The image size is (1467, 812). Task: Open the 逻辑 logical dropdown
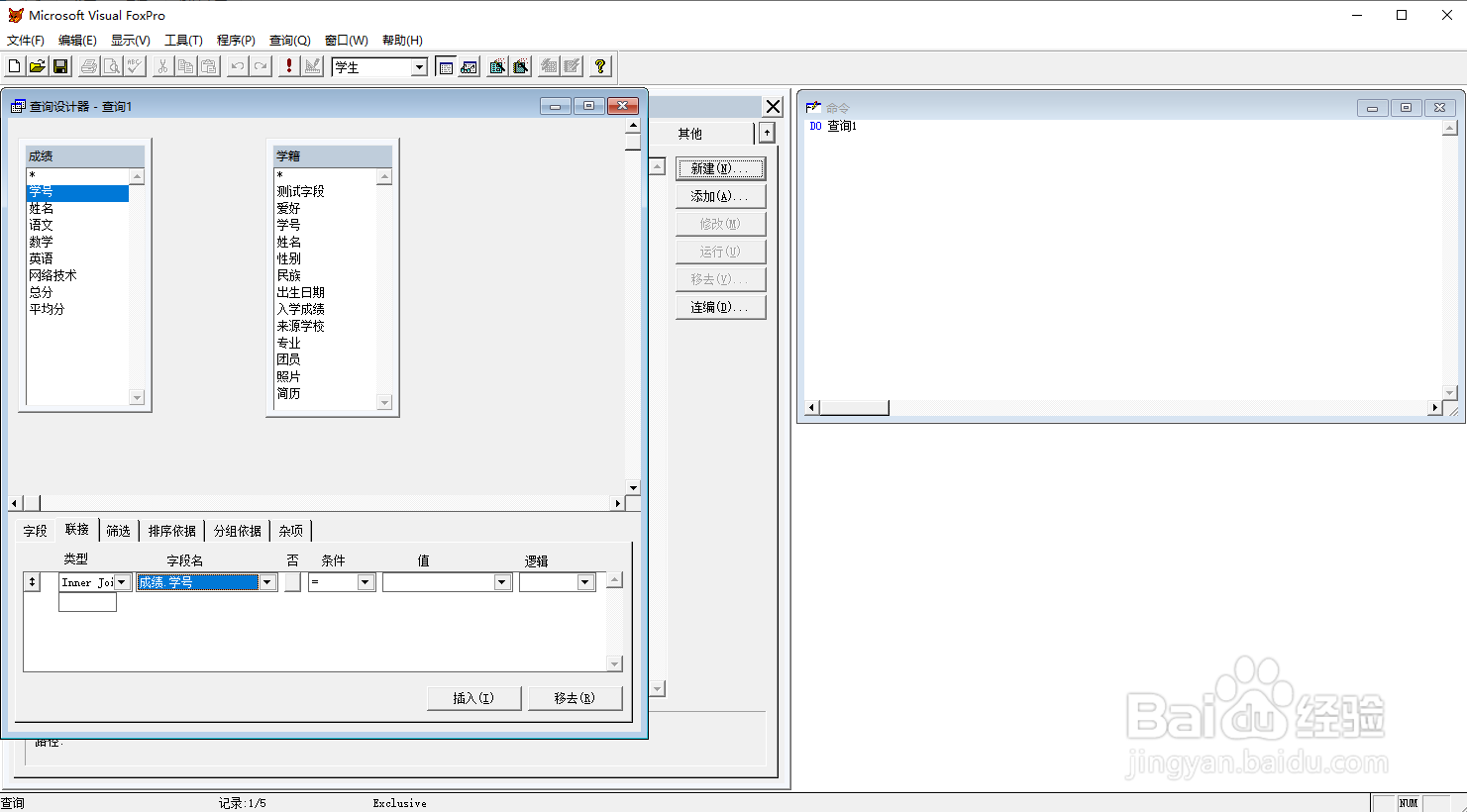[585, 582]
